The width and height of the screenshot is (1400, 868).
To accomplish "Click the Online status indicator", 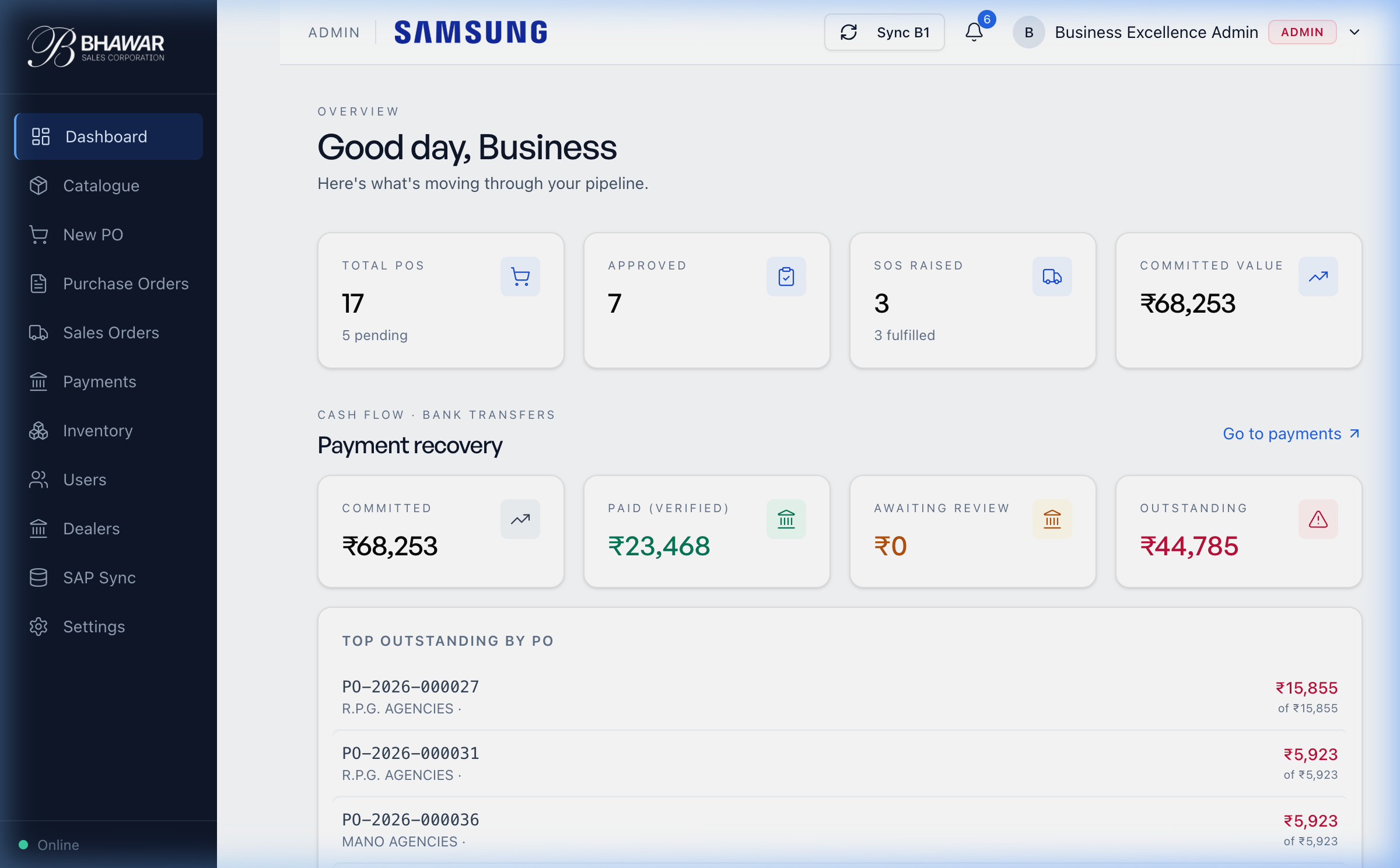I will (49, 845).
